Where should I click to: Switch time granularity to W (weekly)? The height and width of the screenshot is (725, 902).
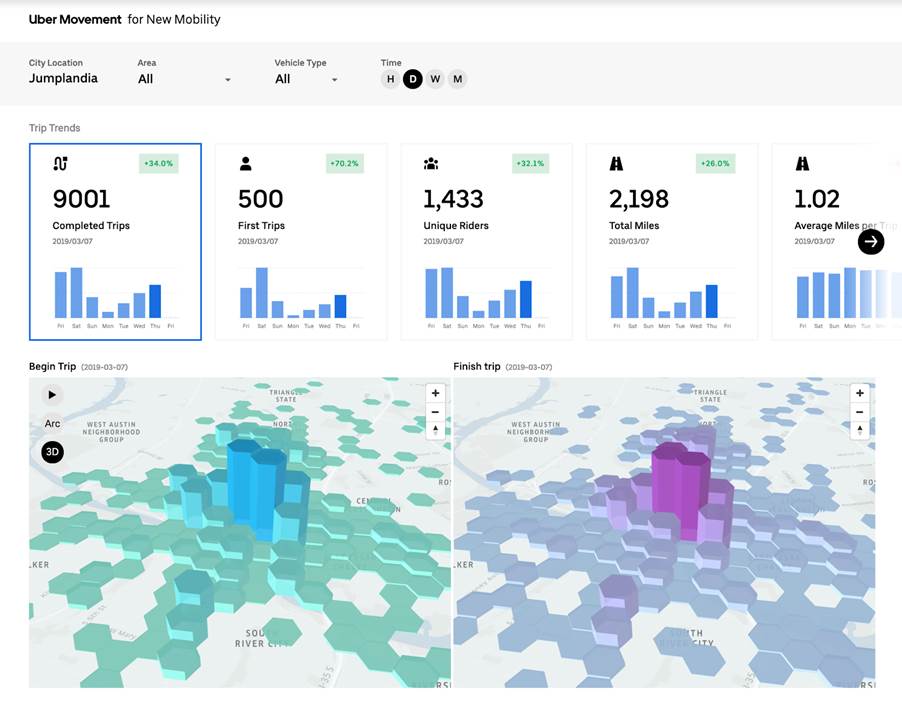pos(435,79)
